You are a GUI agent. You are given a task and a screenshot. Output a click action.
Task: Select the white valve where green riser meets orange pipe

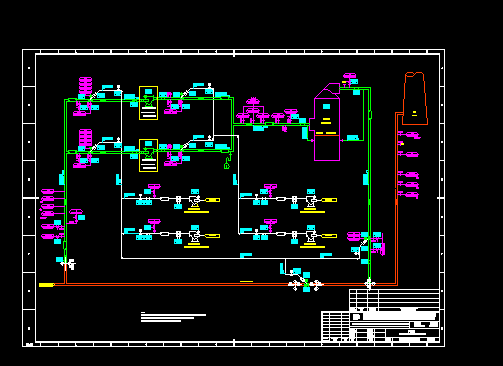(x=369, y=284)
